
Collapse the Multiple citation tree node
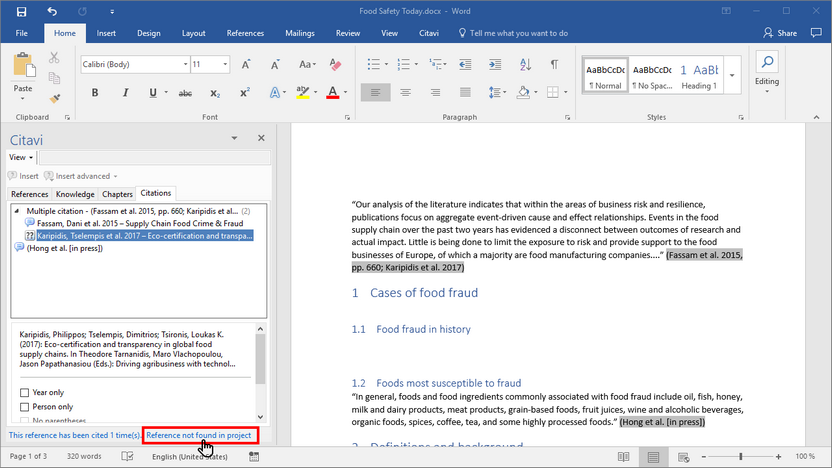[16, 211]
